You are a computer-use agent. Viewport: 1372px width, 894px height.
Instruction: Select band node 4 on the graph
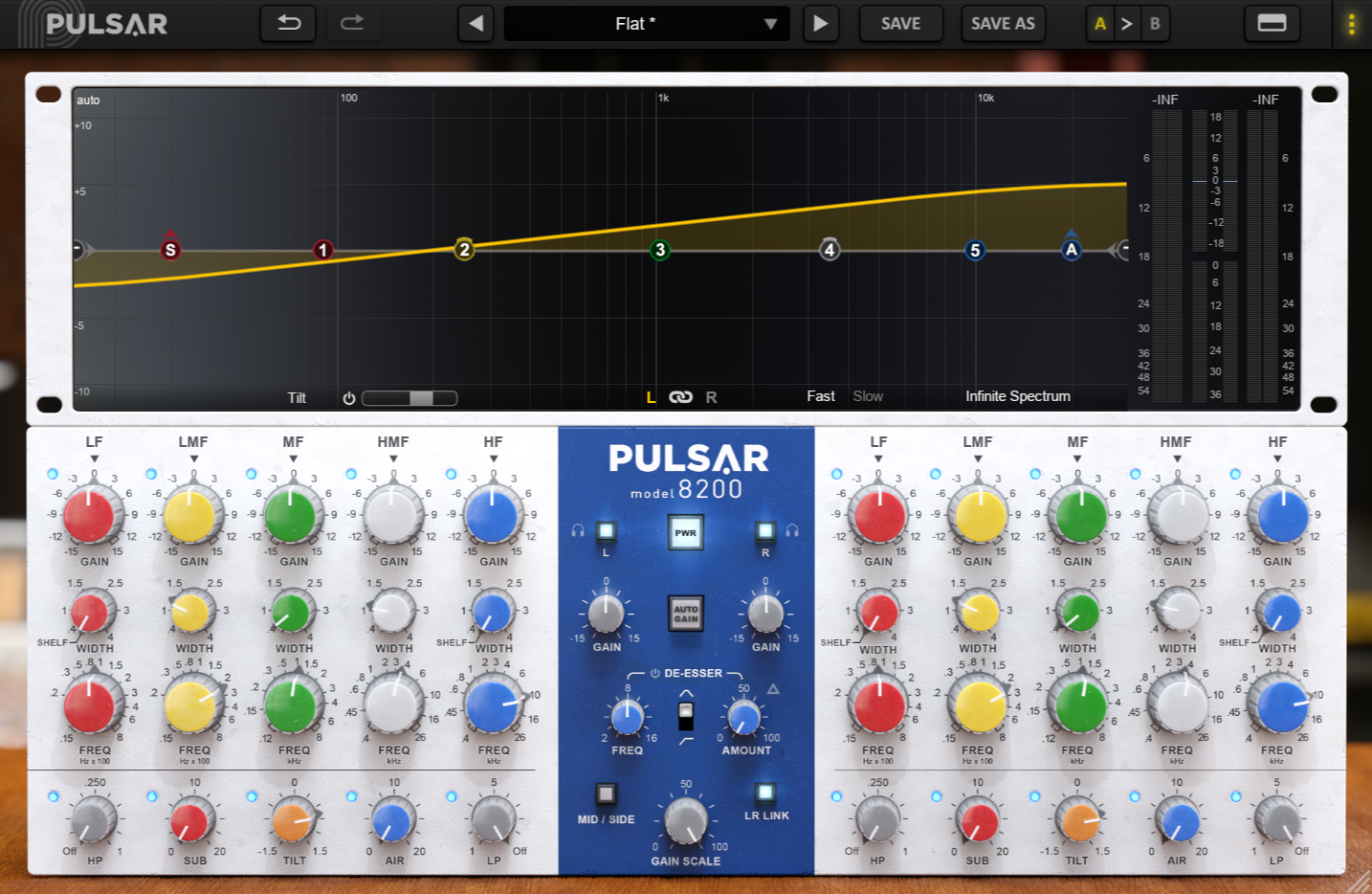(830, 250)
